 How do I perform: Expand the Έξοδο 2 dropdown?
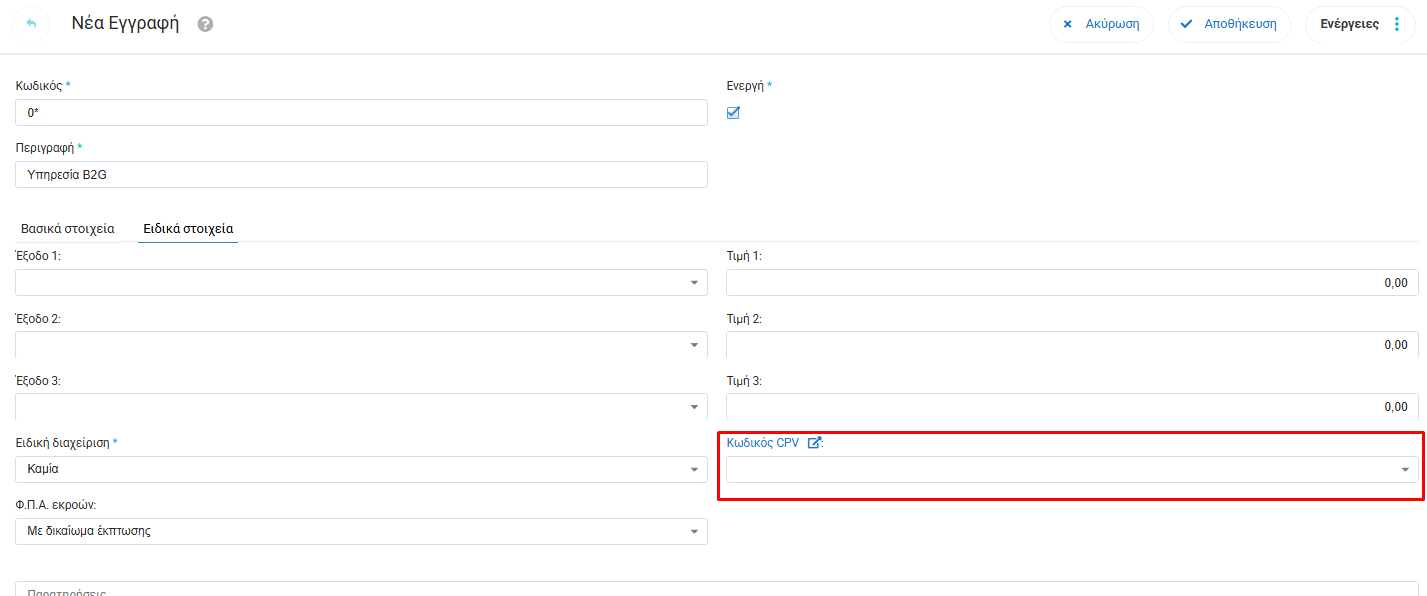(x=694, y=345)
